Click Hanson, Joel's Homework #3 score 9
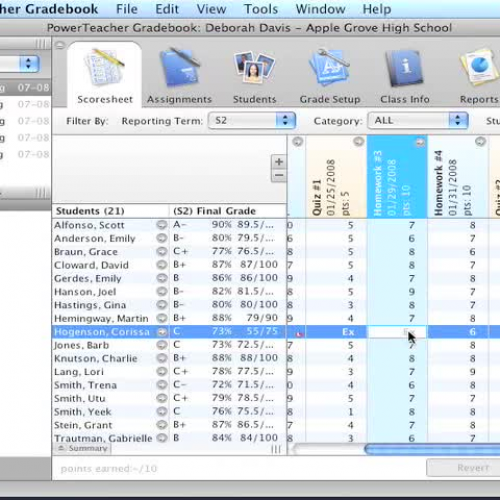The height and width of the screenshot is (500, 500). point(412,292)
